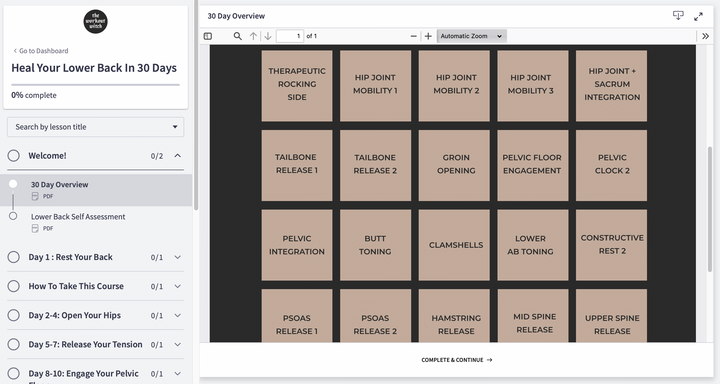Click COMPLETE & CONTINUE button

(457, 360)
